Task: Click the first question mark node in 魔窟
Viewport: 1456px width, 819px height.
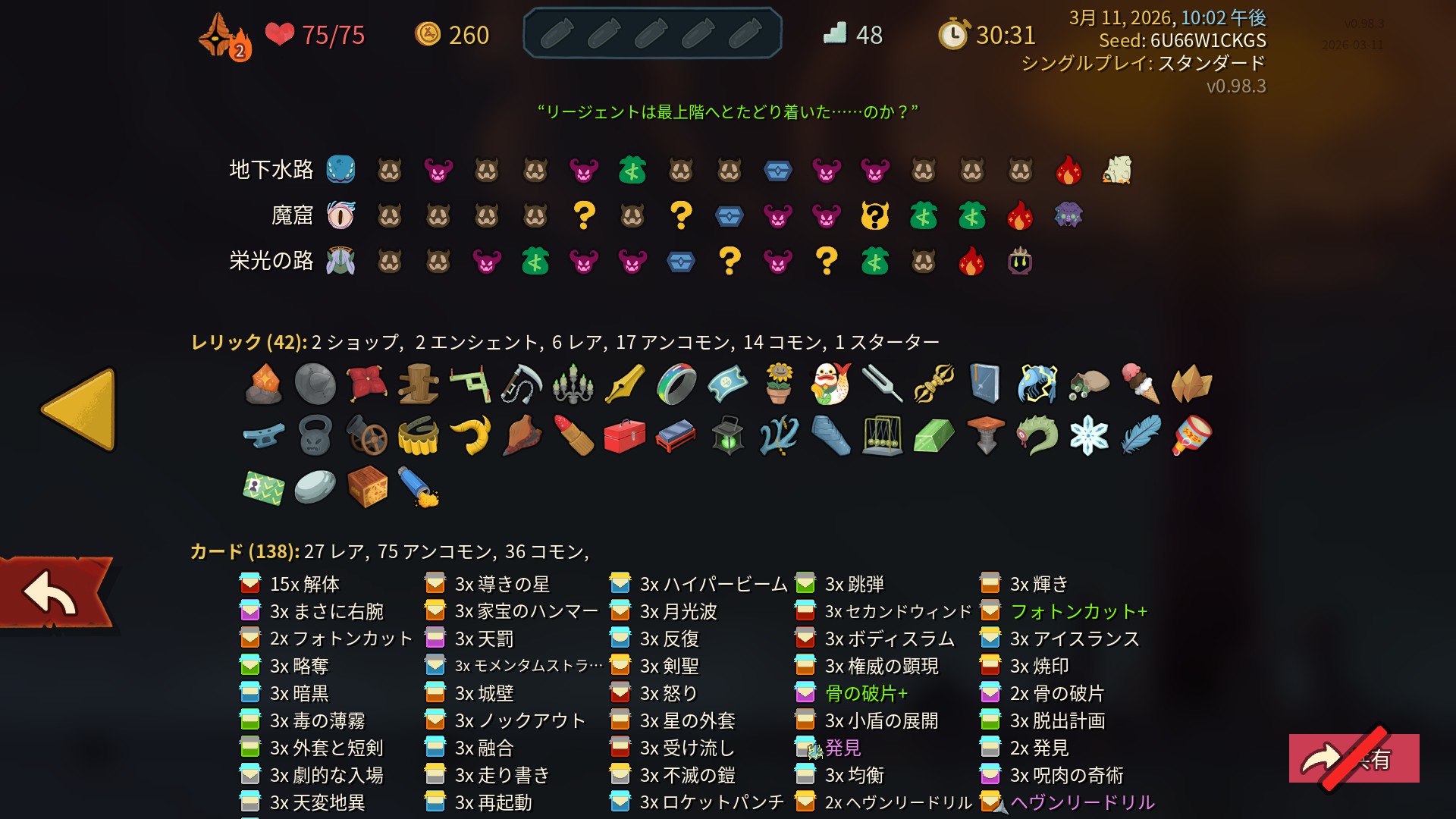Action: pyautogui.click(x=584, y=215)
